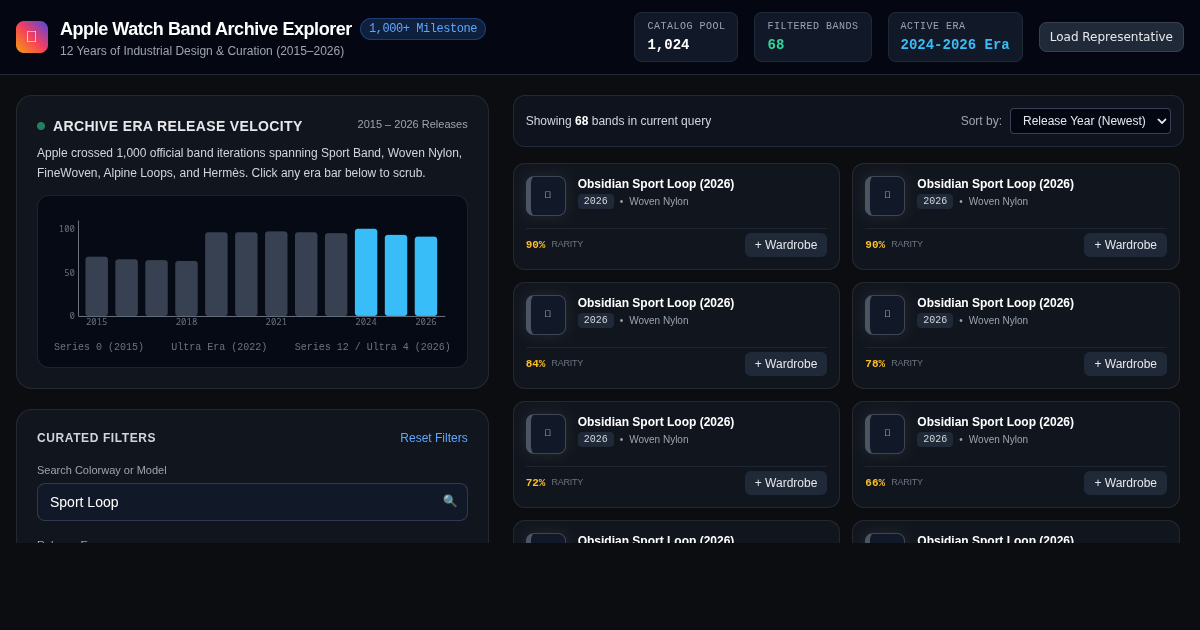Select the 2015 bar in the velocity chart
The width and height of the screenshot is (1200, 630).
pyautogui.click(x=96, y=286)
